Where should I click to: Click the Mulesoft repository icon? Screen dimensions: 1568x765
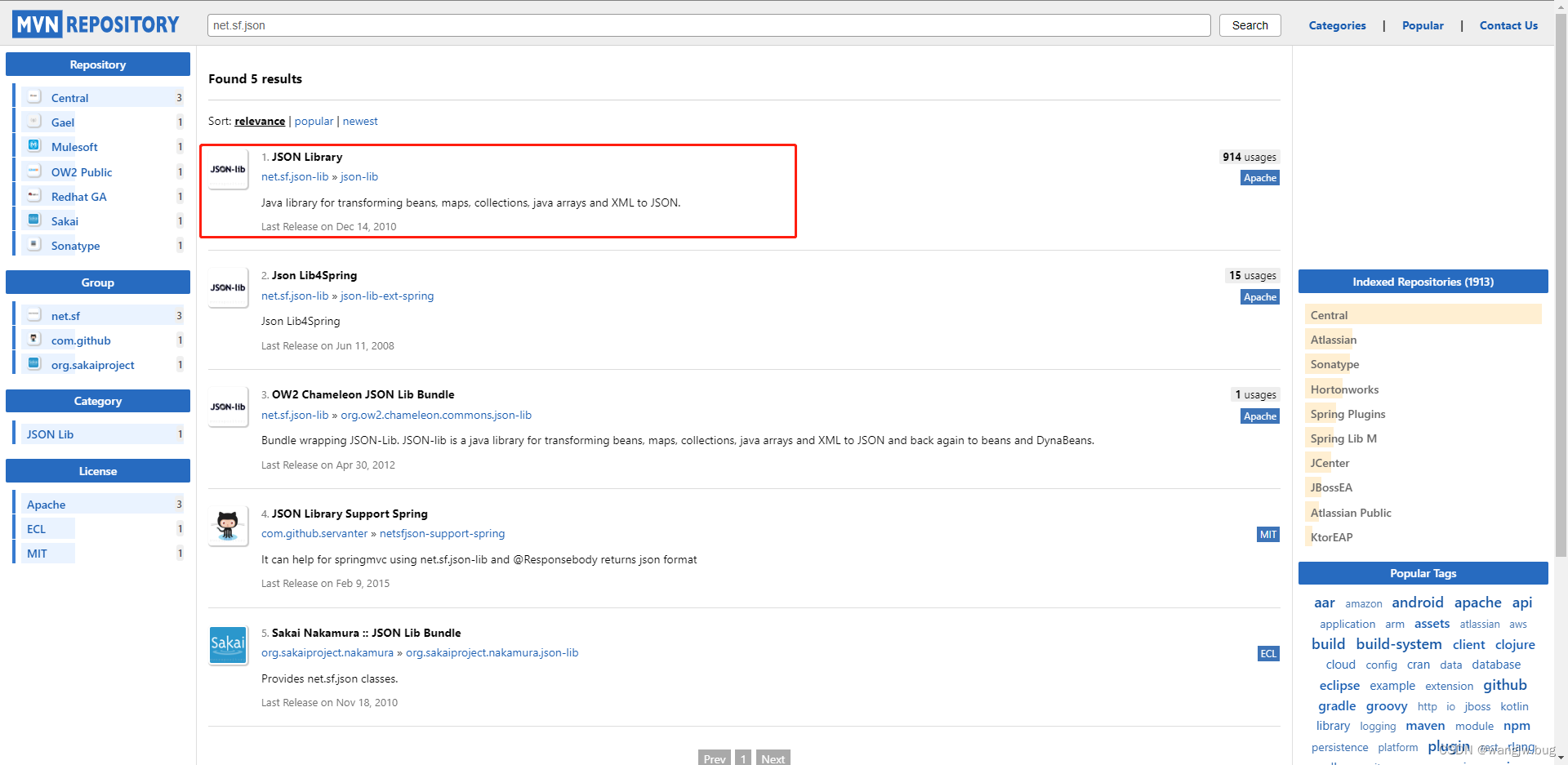point(33,145)
